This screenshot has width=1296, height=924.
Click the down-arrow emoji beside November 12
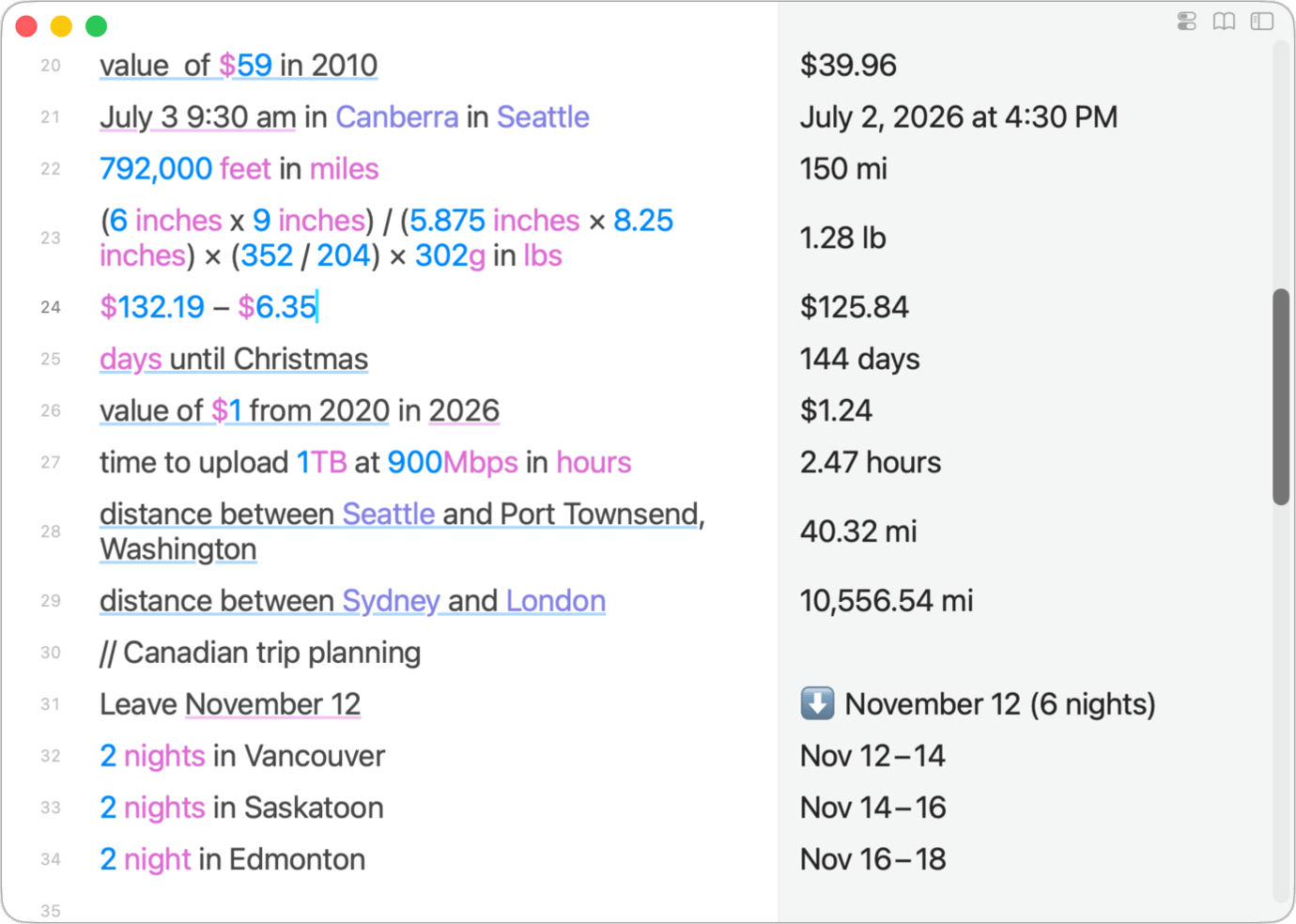pyautogui.click(x=817, y=703)
